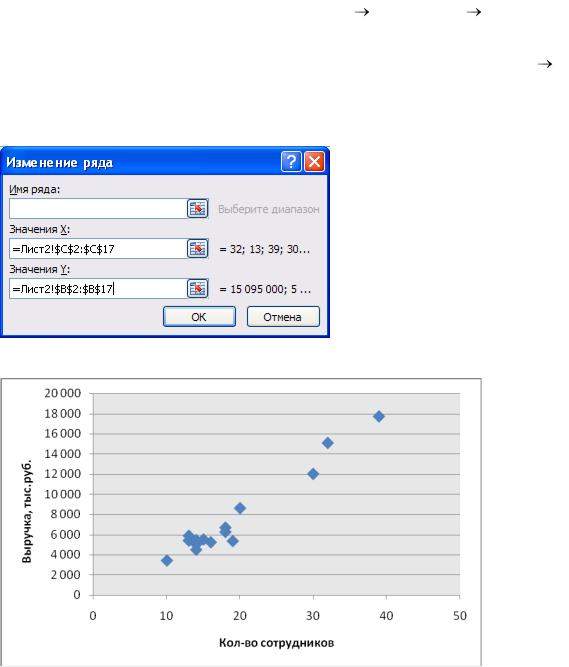This screenshot has width=569, height=667.
Task: Confirm the series with the OK button
Action: (199, 317)
